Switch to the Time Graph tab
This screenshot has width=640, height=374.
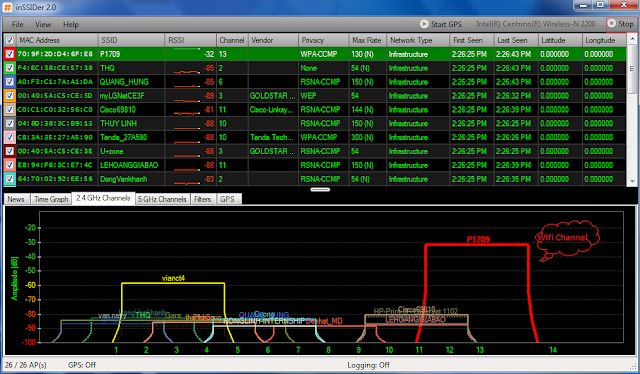point(51,199)
